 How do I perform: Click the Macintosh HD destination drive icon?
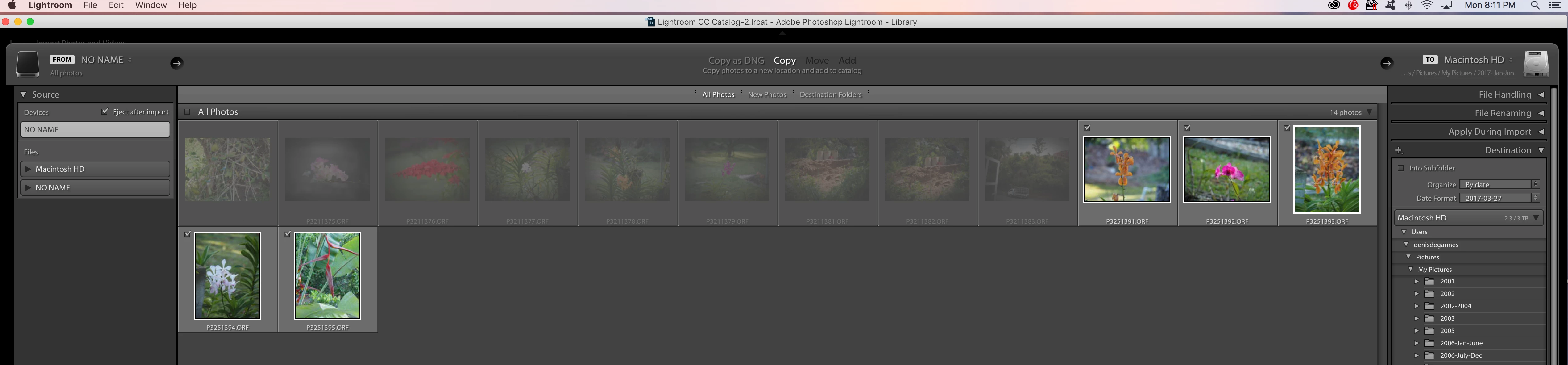pos(1536,63)
